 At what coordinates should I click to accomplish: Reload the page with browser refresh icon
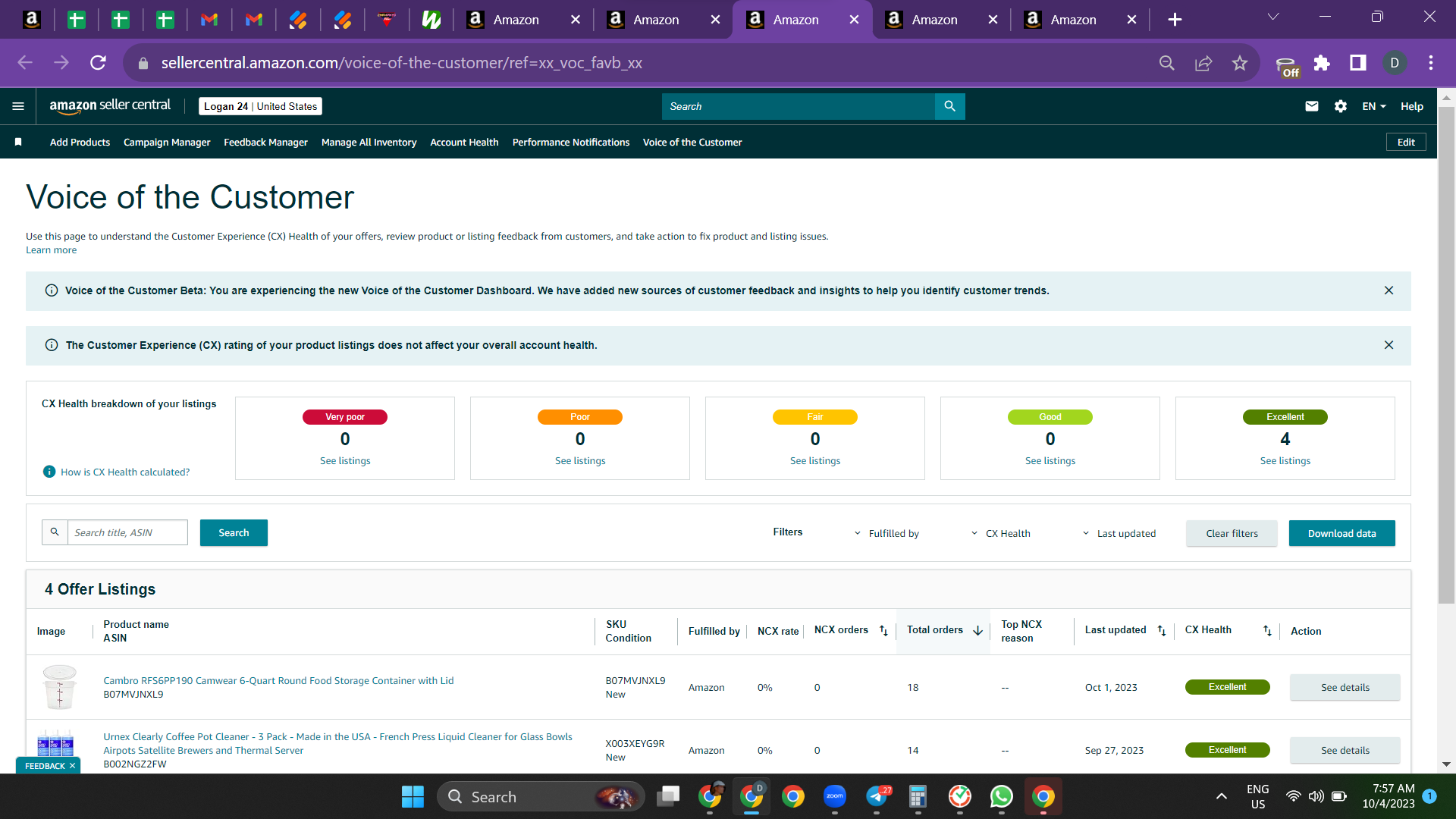tap(98, 63)
